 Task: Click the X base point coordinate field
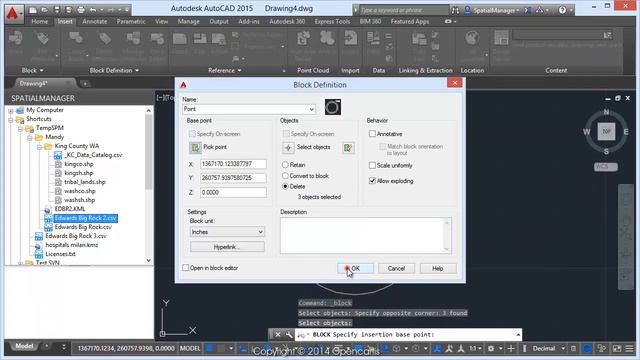click(233, 164)
